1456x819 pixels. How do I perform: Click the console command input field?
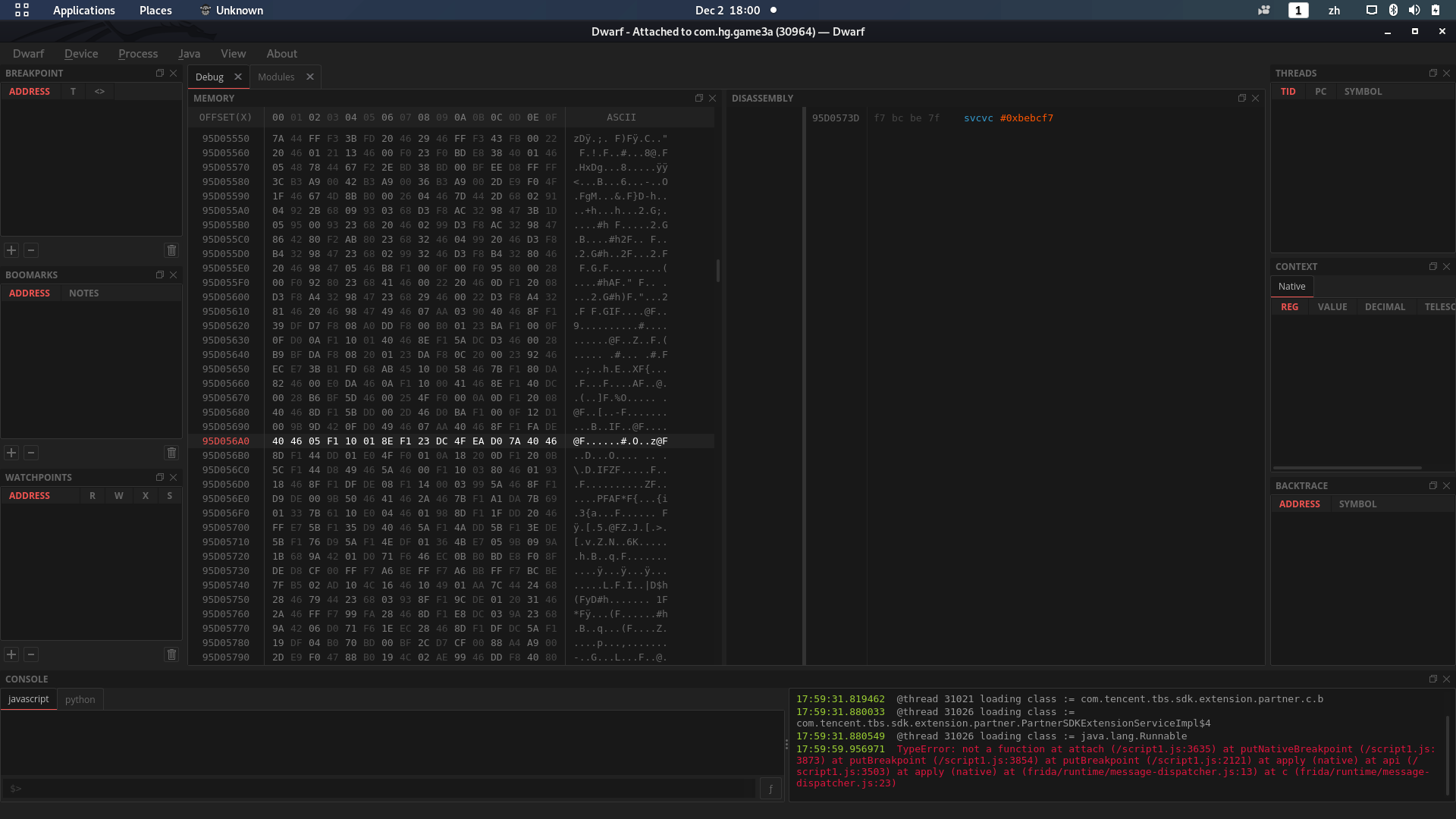[x=379, y=789]
